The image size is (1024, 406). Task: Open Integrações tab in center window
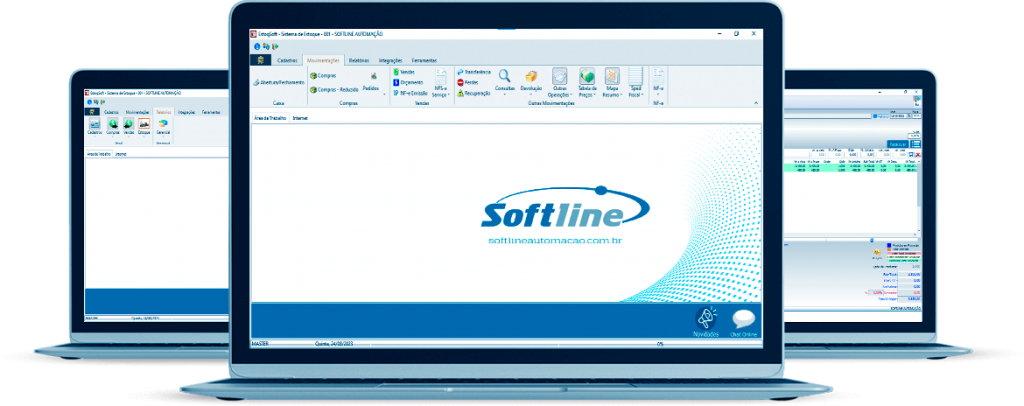(390, 60)
